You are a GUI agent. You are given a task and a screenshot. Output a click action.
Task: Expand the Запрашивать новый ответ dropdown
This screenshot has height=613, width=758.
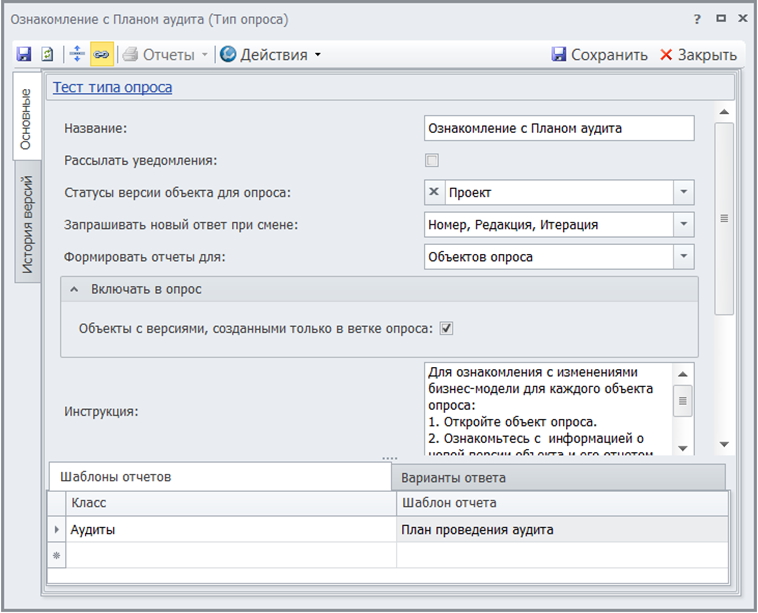click(x=683, y=225)
